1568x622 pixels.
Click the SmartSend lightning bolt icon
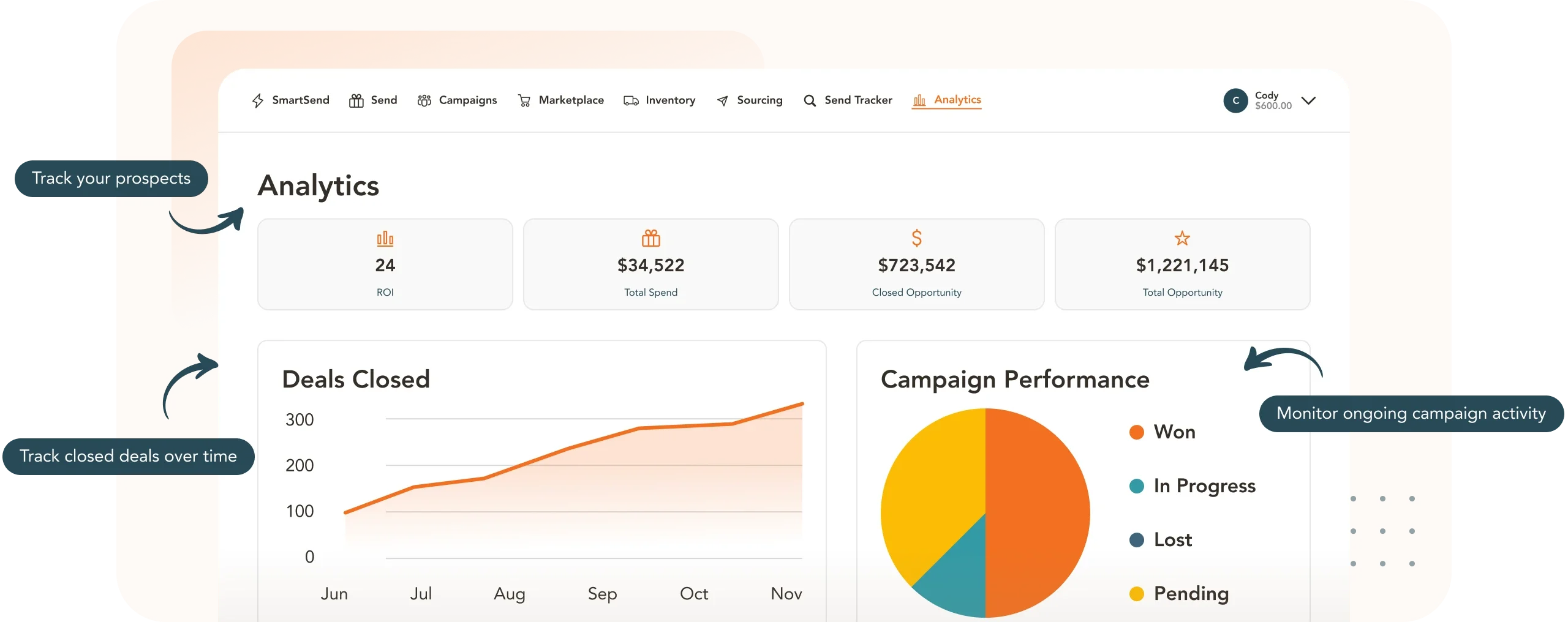[258, 100]
